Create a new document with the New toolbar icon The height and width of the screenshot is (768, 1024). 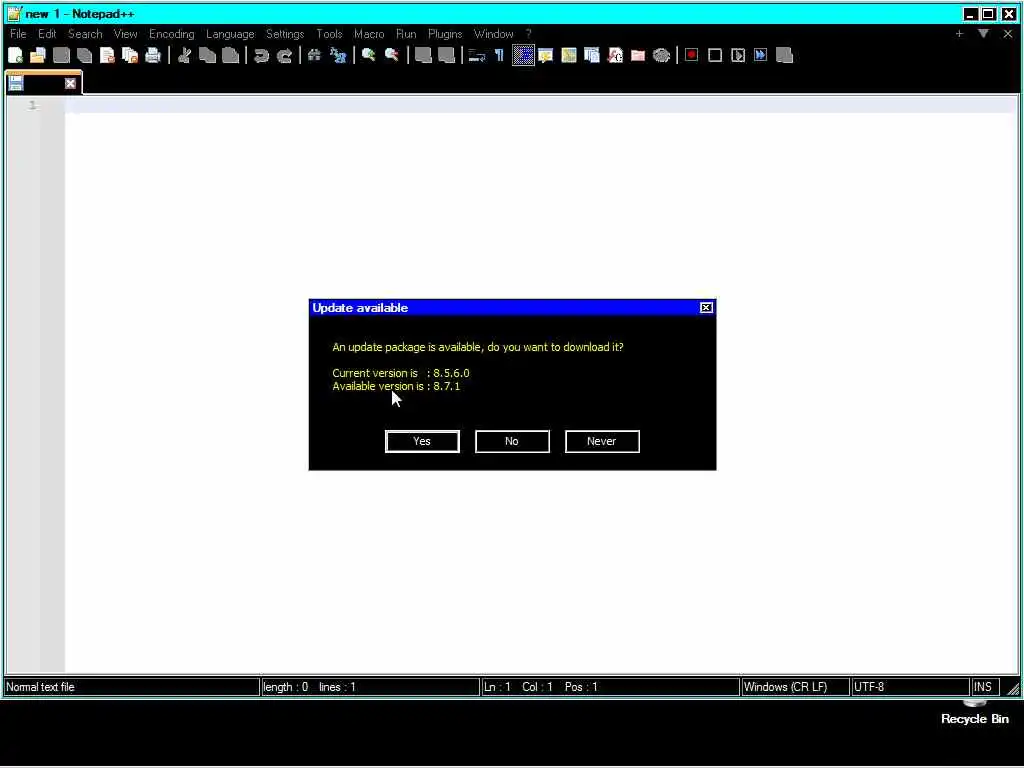coord(16,56)
